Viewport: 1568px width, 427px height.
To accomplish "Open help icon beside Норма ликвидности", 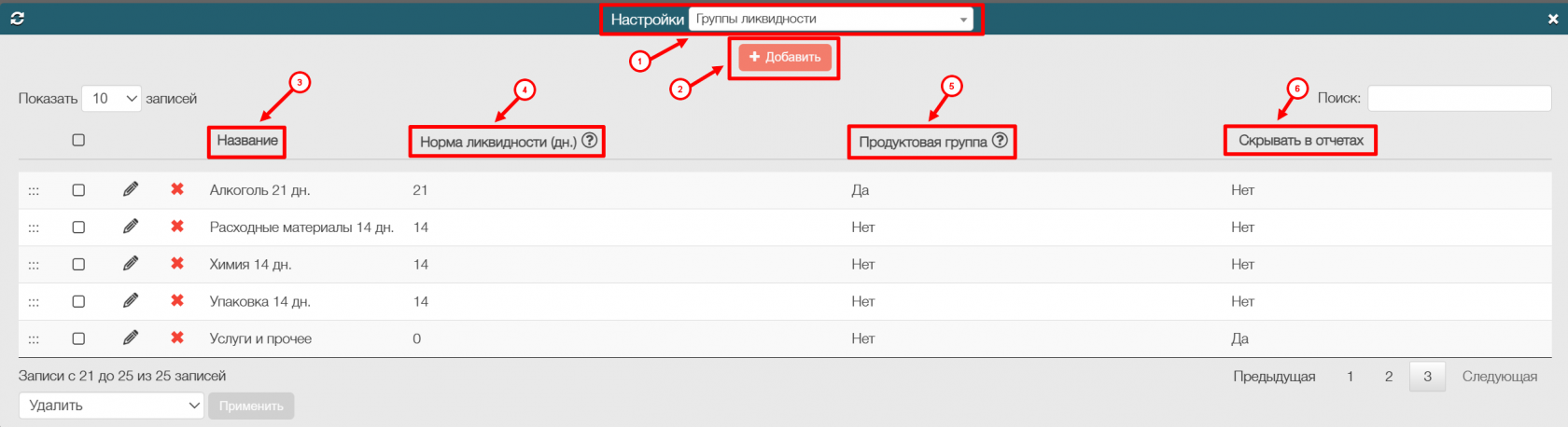I will pos(590,141).
